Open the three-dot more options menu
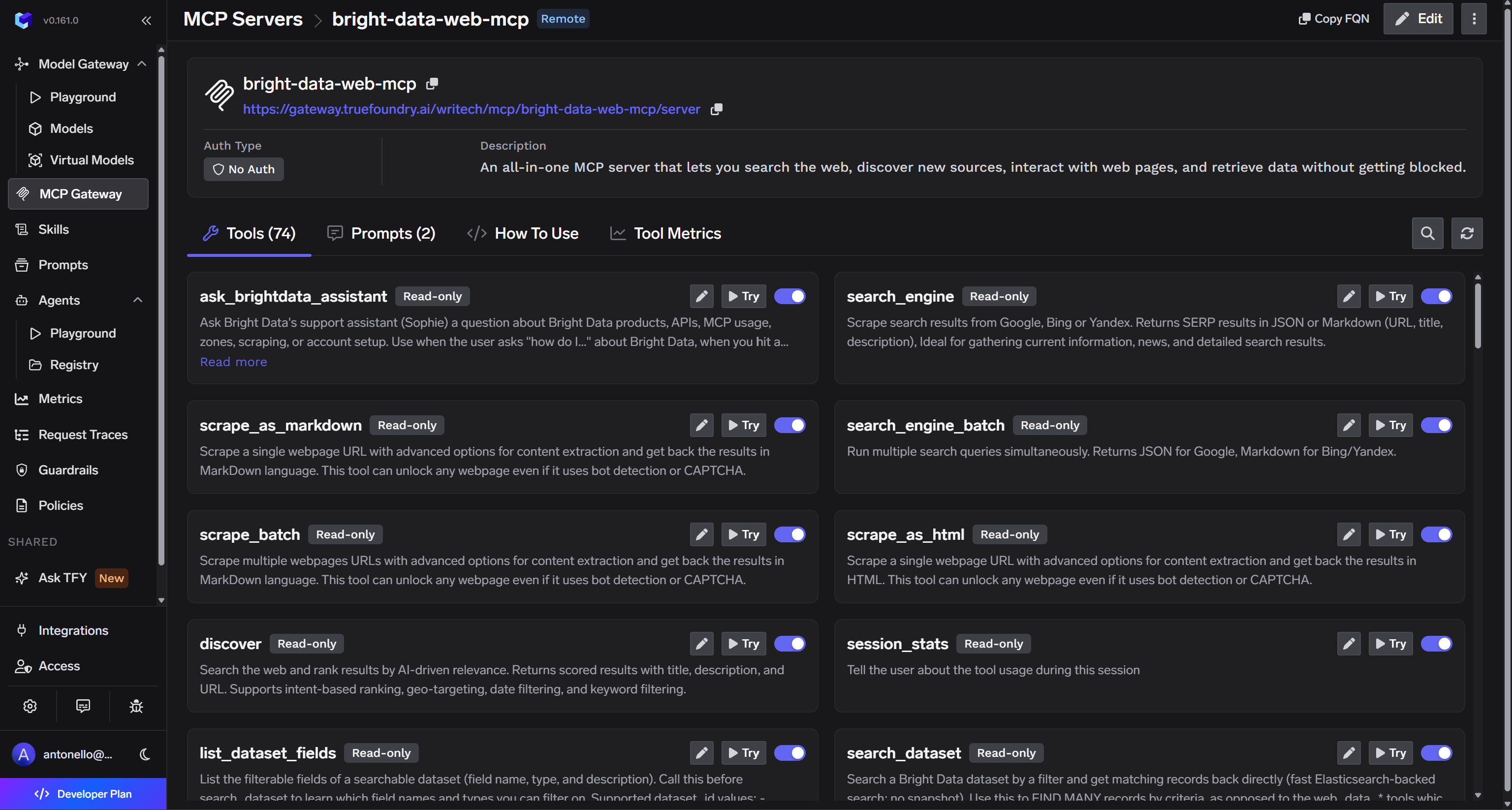 (1474, 19)
